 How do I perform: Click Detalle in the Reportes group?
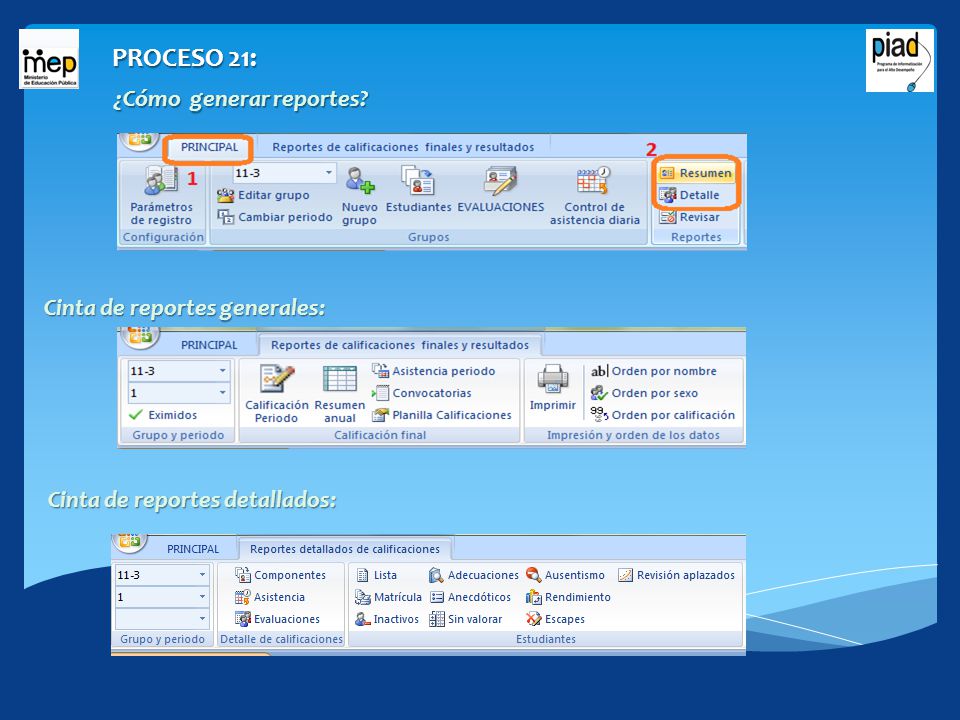point(689,195)
